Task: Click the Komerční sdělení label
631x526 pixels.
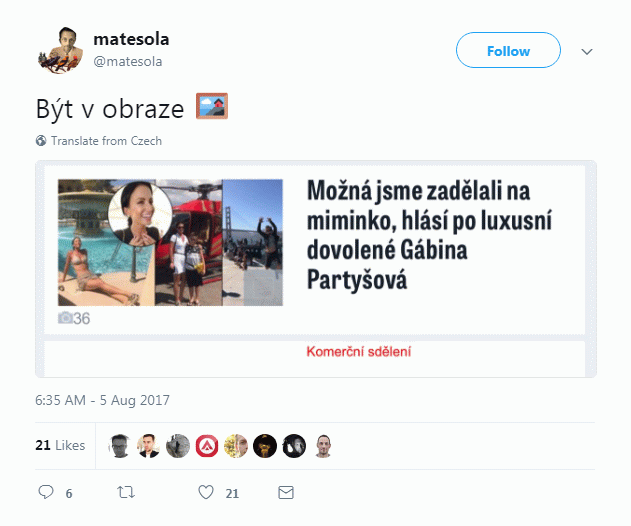Action: tap(359, 351)
